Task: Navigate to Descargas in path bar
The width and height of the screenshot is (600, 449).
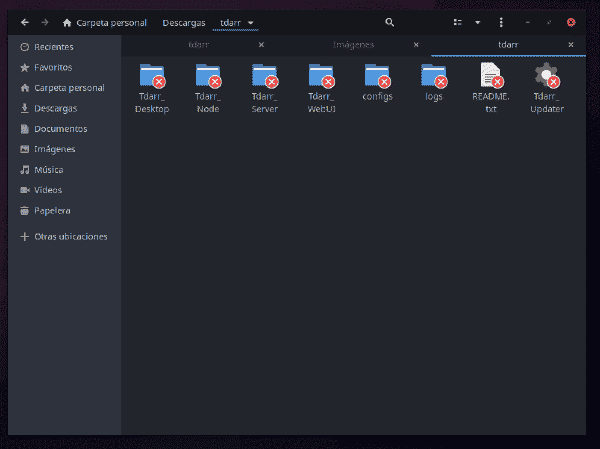Action: 184,23
